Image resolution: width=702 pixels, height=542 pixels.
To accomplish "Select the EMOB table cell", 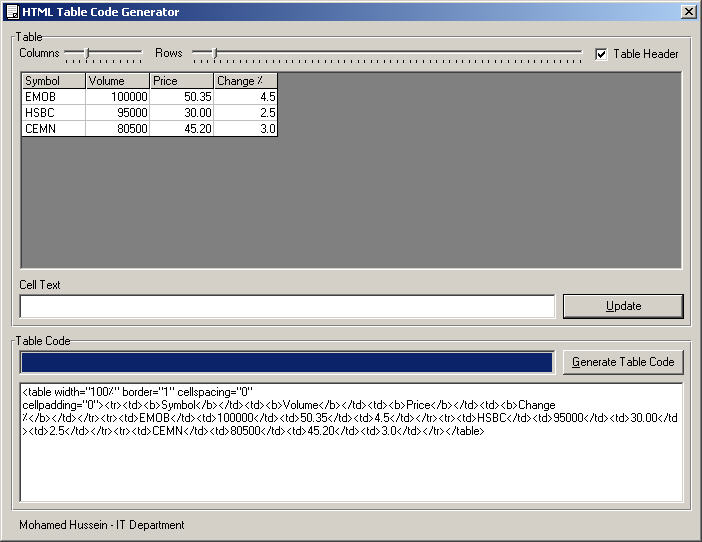I will click(x=53, y=97).
